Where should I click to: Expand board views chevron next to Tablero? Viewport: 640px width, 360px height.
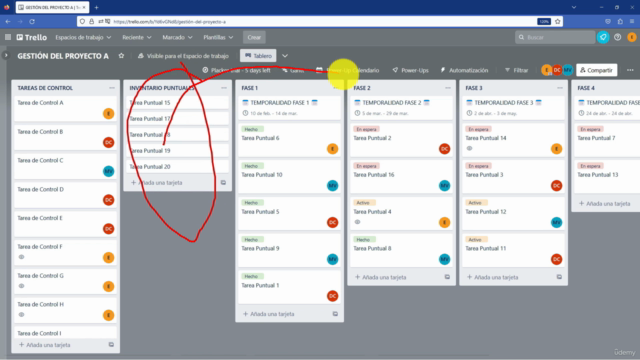(285, 56)
